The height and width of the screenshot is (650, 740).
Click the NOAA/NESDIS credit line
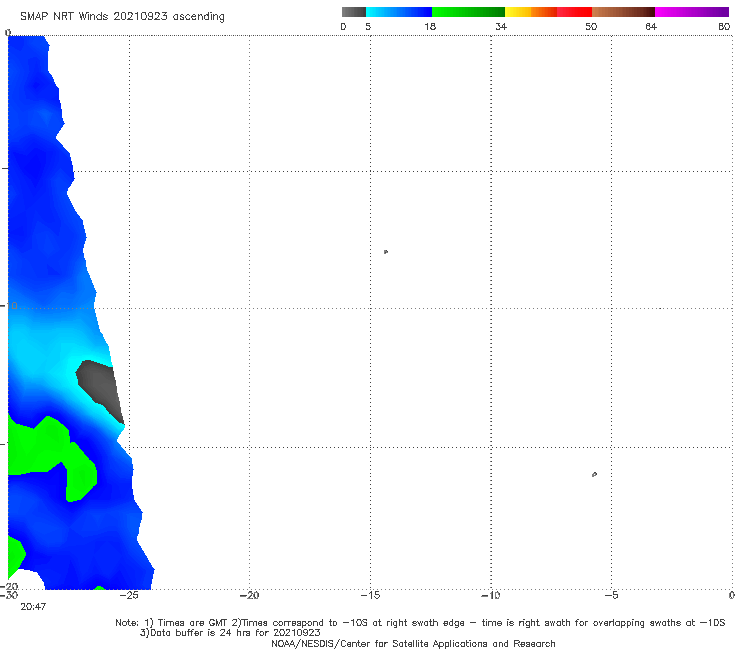413,643
